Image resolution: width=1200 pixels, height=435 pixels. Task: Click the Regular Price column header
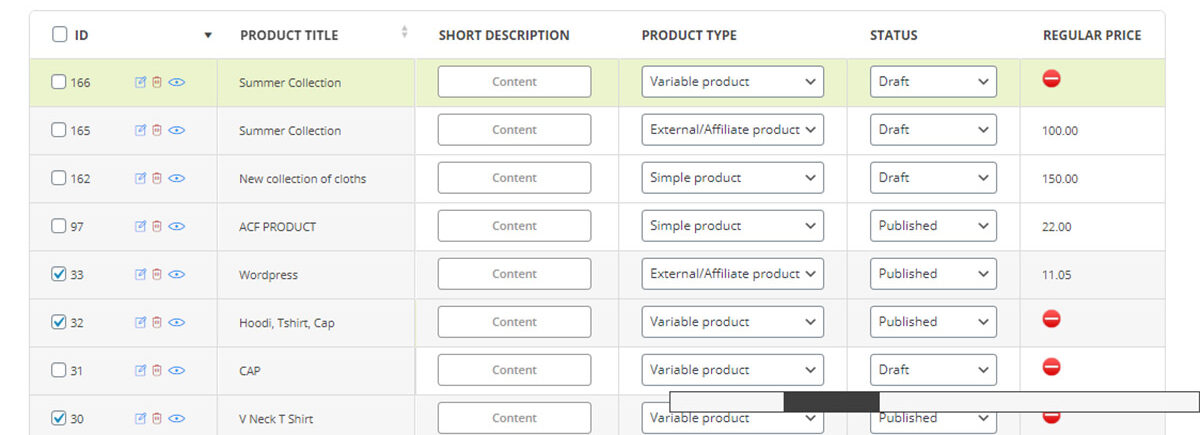(x=1091, y=35)
